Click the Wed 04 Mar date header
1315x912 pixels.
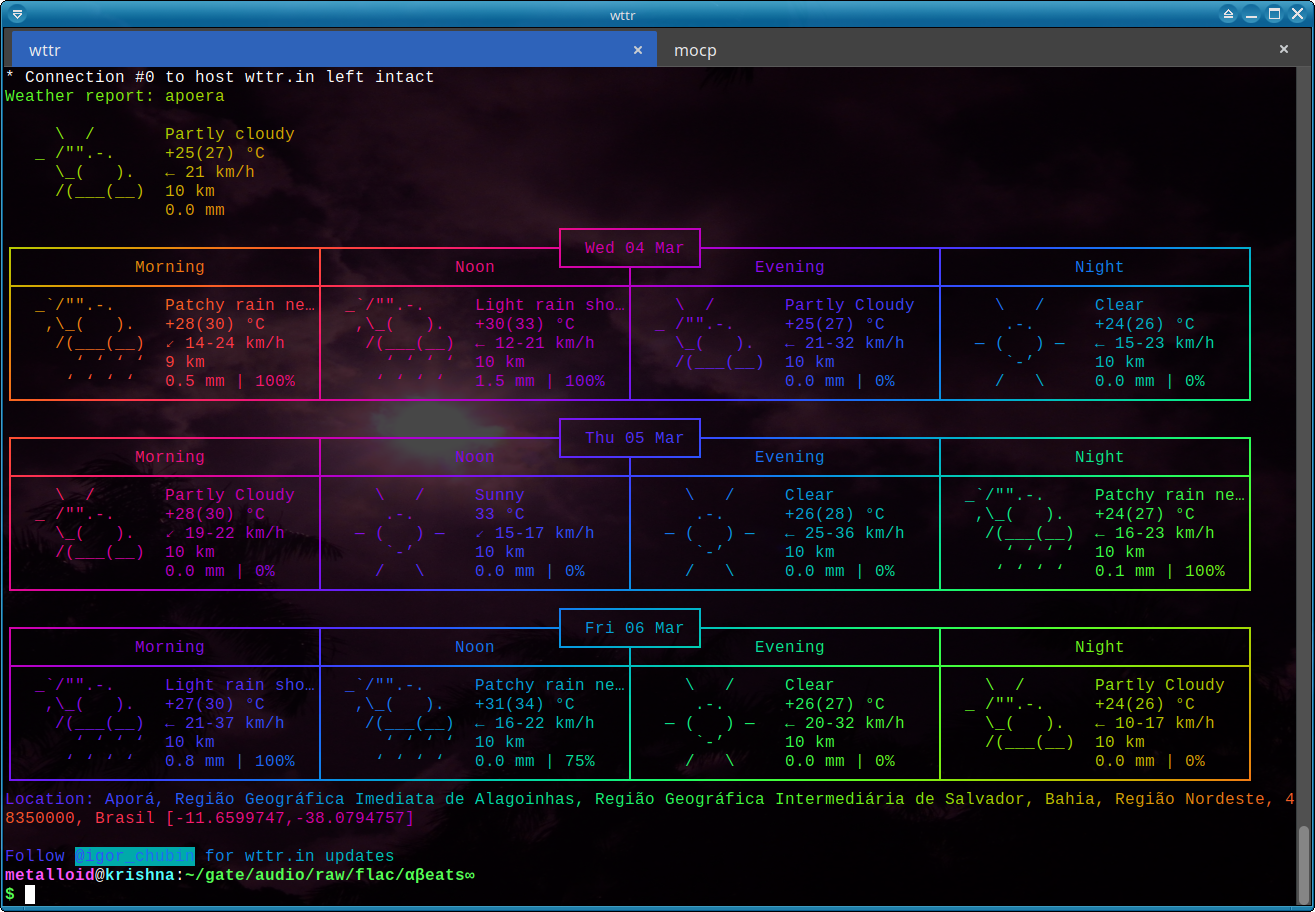click(634, 248)
